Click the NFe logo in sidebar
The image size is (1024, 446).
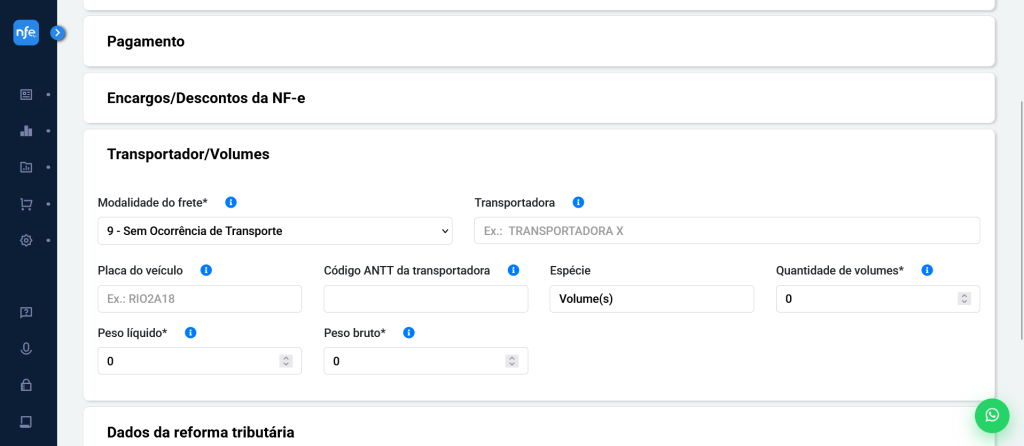pos(26,33)
